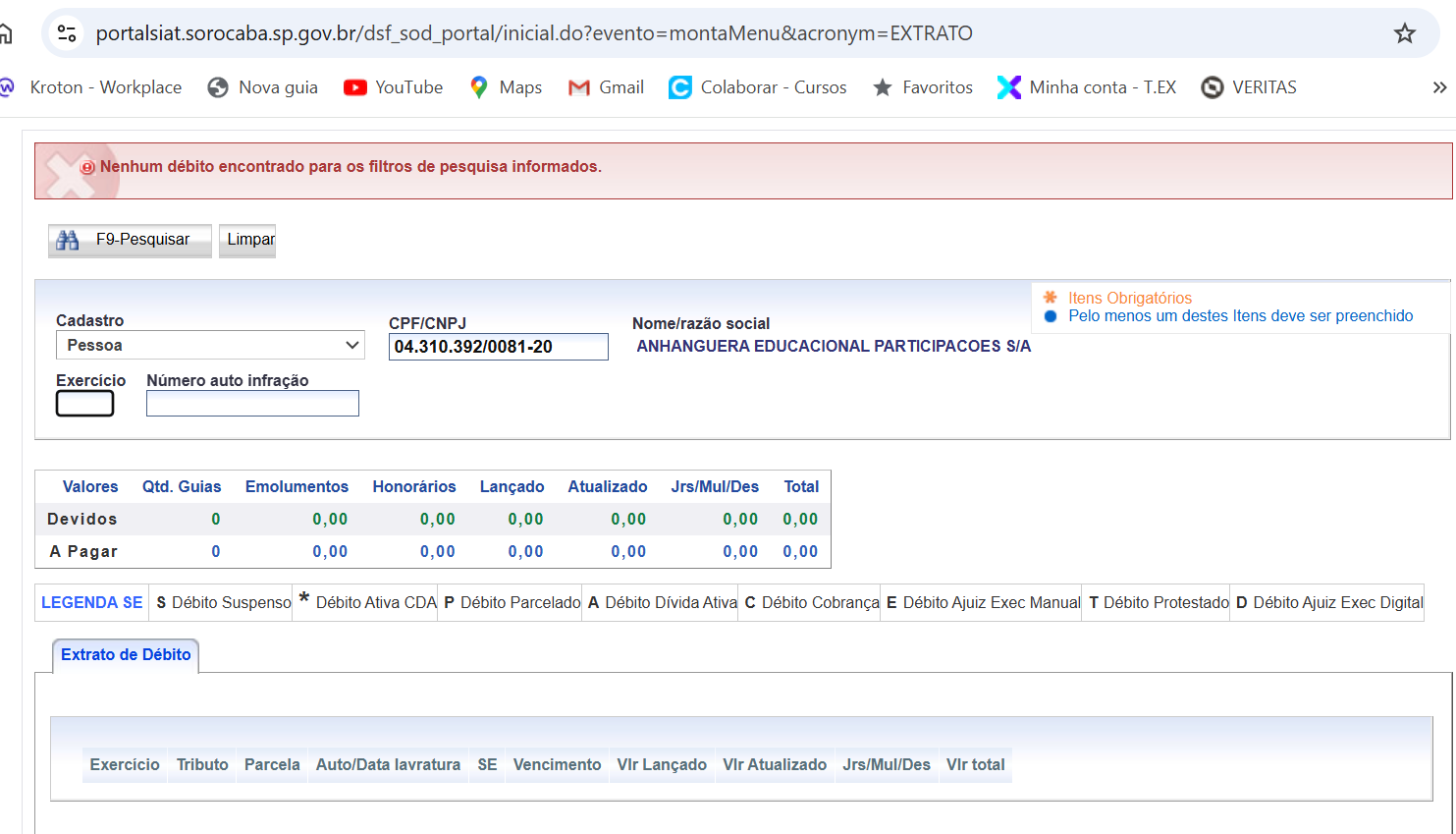
Task: Click the Débito Protestado legend item
Action: (1159, 603)
